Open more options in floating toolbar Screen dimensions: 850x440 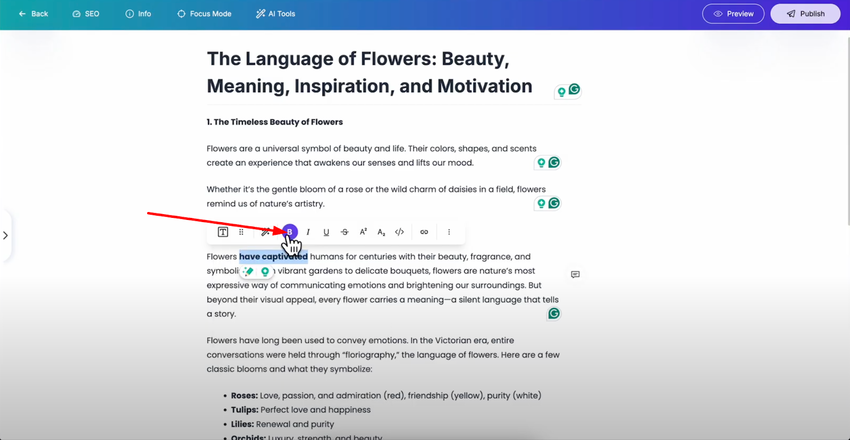point(449,232)
